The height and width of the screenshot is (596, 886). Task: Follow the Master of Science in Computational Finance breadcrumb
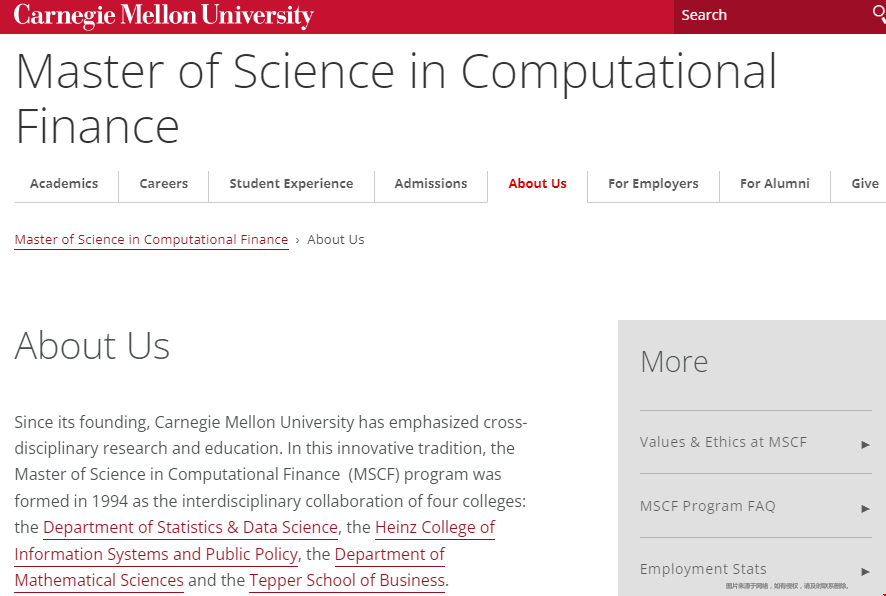(x=151, y=240)
